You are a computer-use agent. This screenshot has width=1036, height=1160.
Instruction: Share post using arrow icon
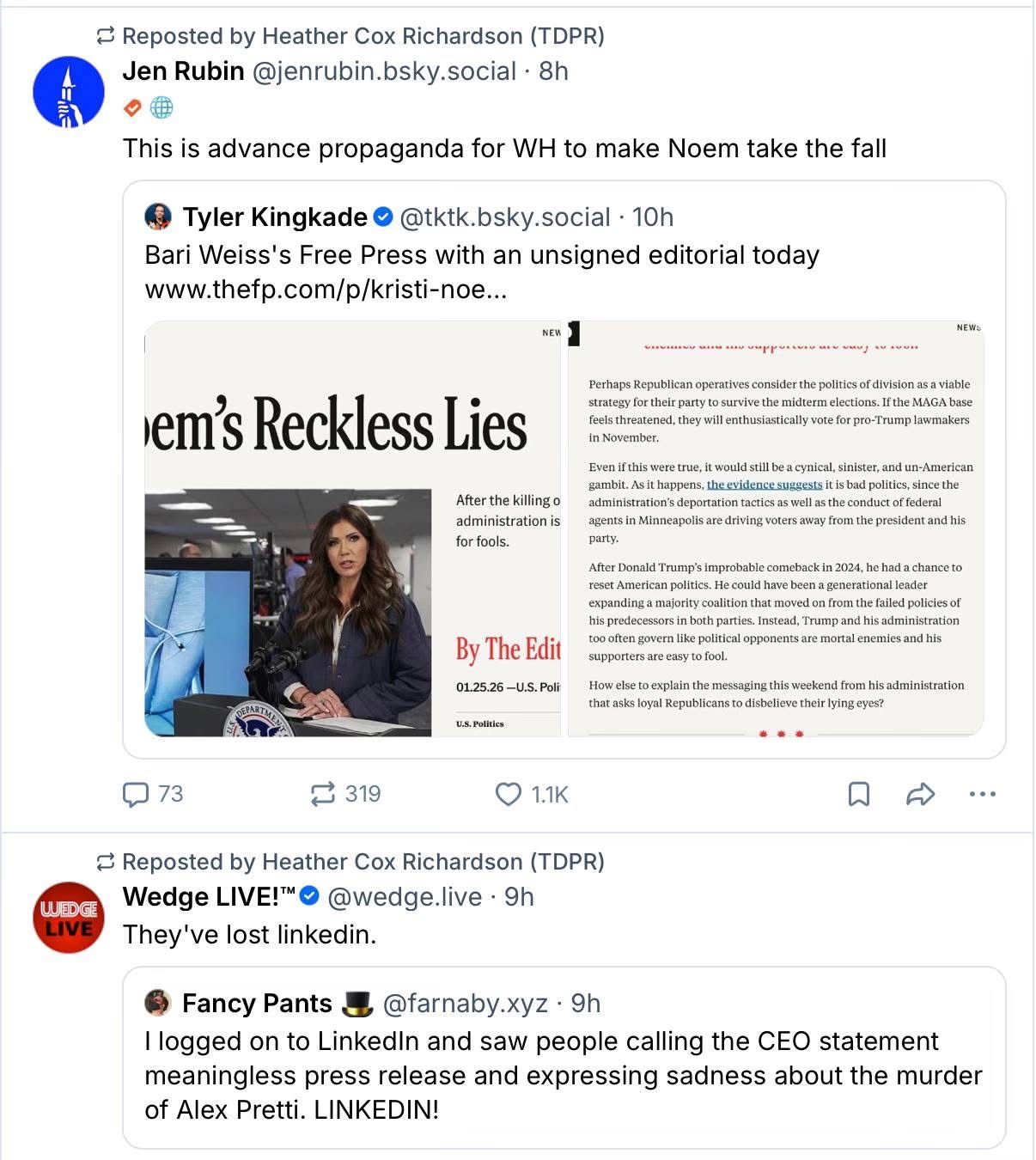tap(920, 794)
